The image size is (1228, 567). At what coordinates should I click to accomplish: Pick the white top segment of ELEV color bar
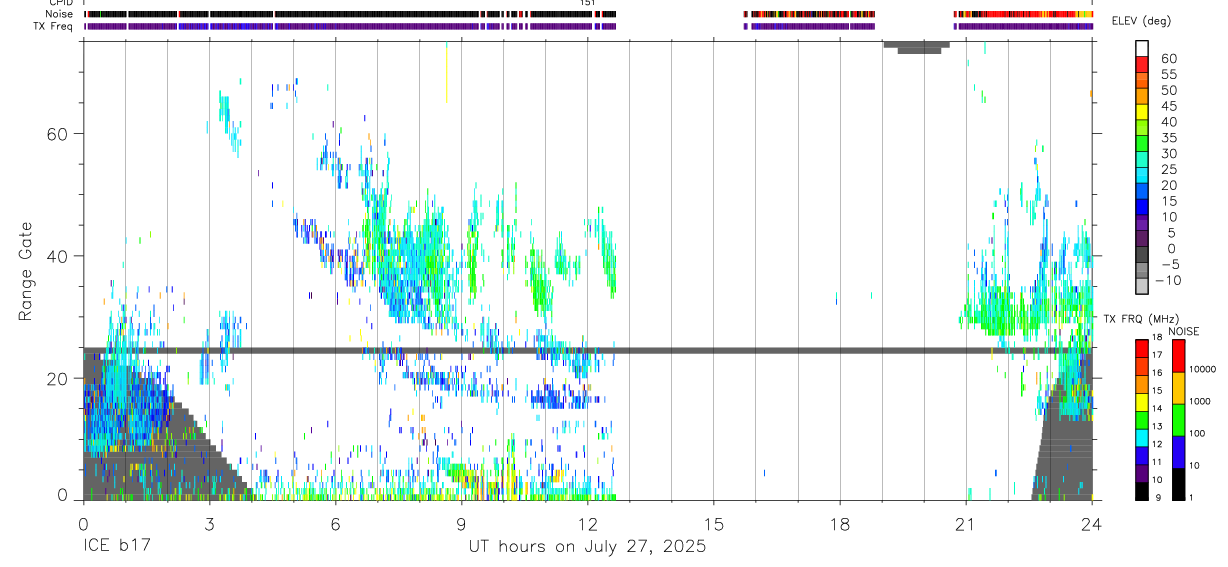point(1142,49)
